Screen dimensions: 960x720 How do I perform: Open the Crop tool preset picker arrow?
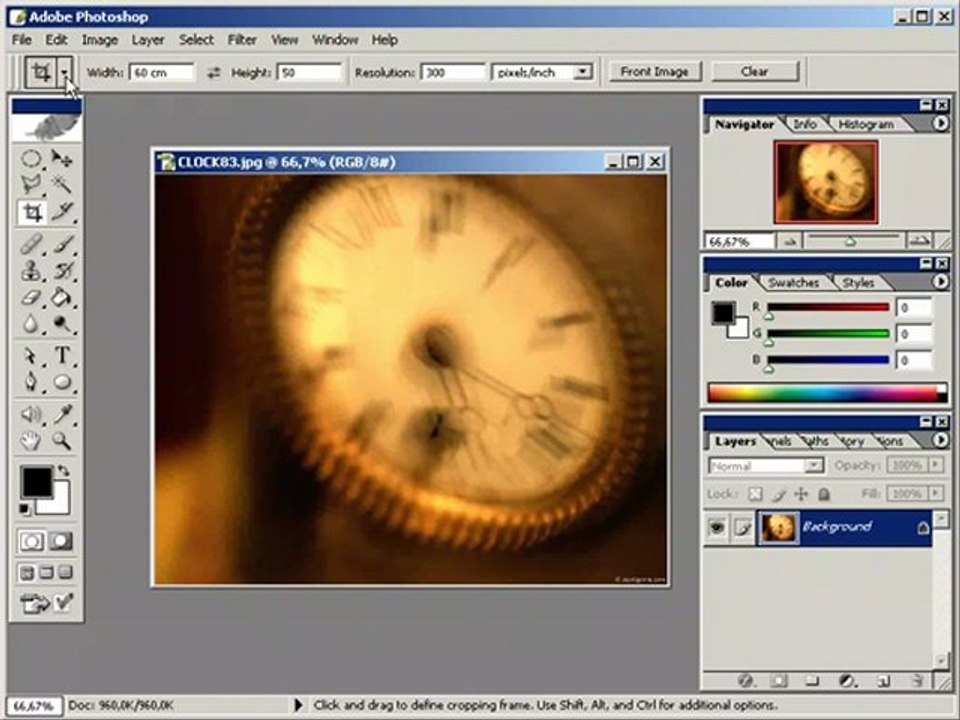65,73
